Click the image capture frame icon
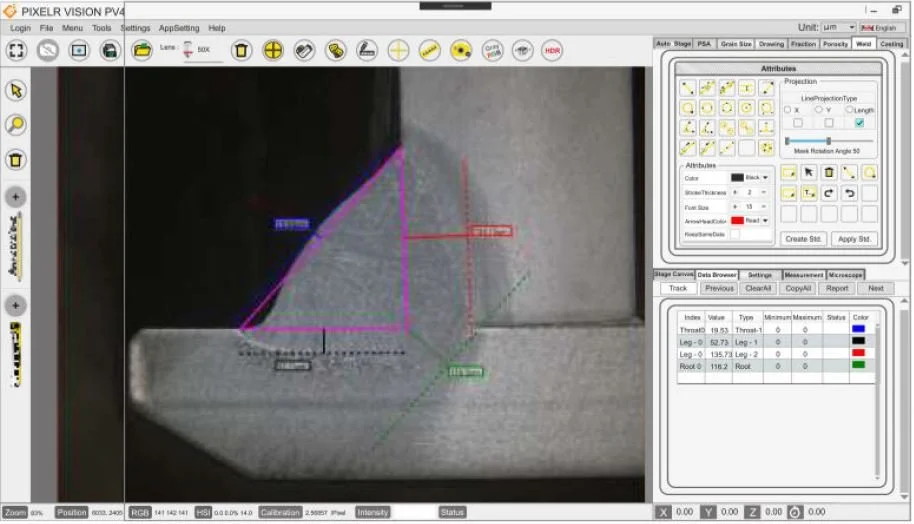 click(x=79, y=51)
